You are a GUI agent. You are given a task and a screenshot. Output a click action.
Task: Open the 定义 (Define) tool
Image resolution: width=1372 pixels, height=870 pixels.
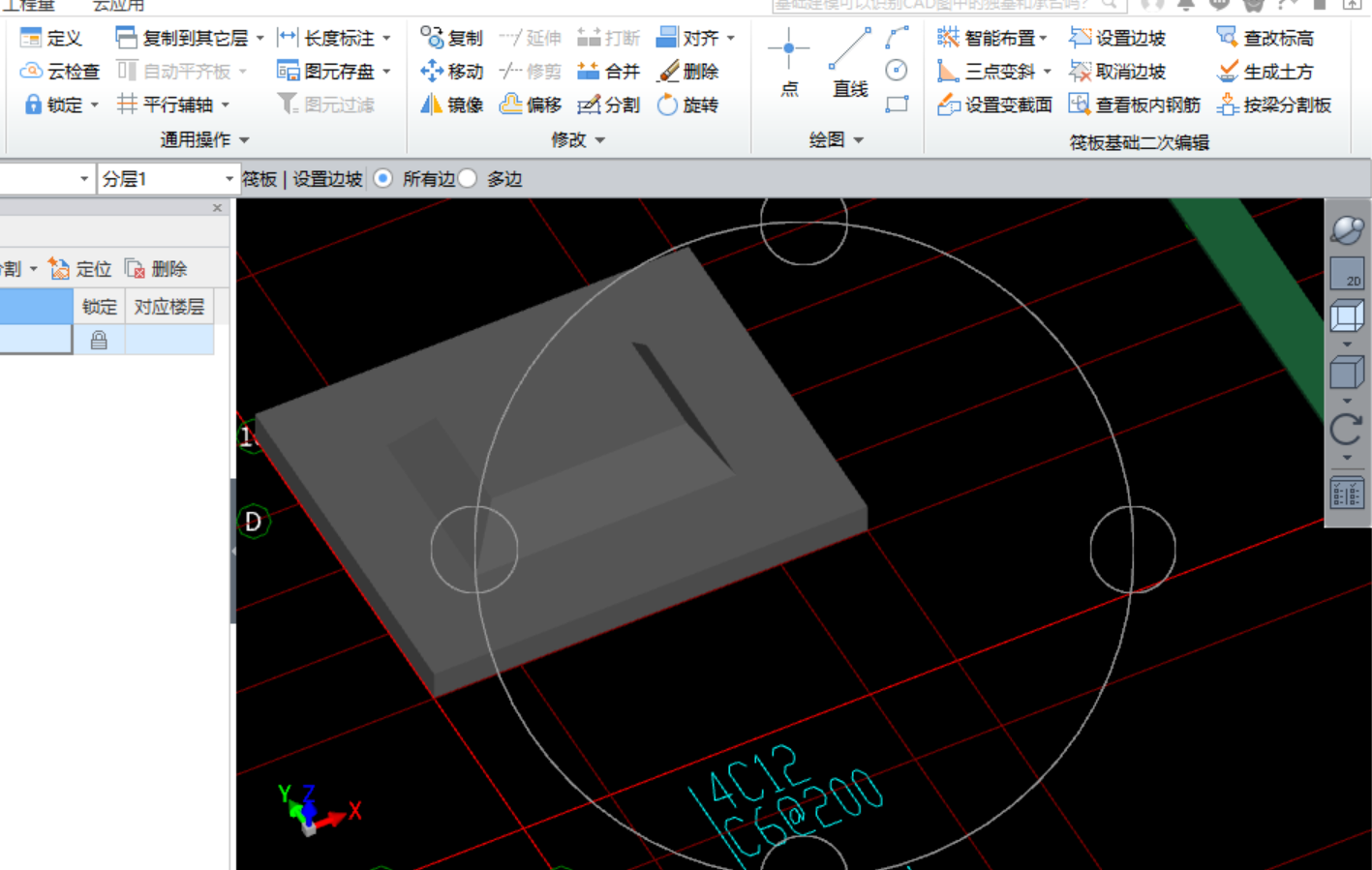coord(51,38)
